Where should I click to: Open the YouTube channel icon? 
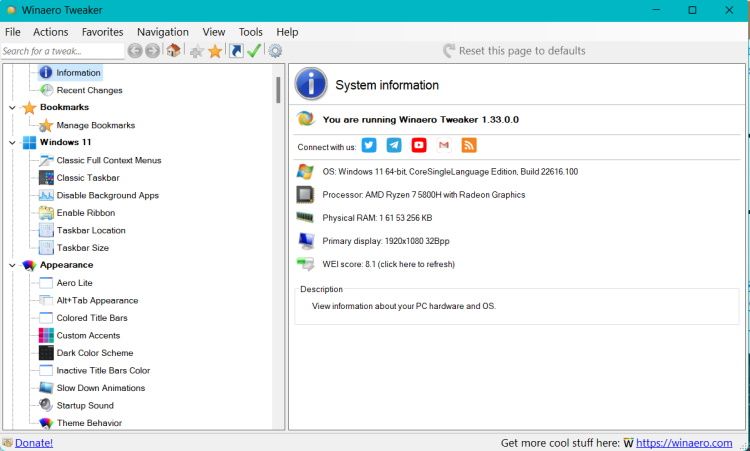419,145
